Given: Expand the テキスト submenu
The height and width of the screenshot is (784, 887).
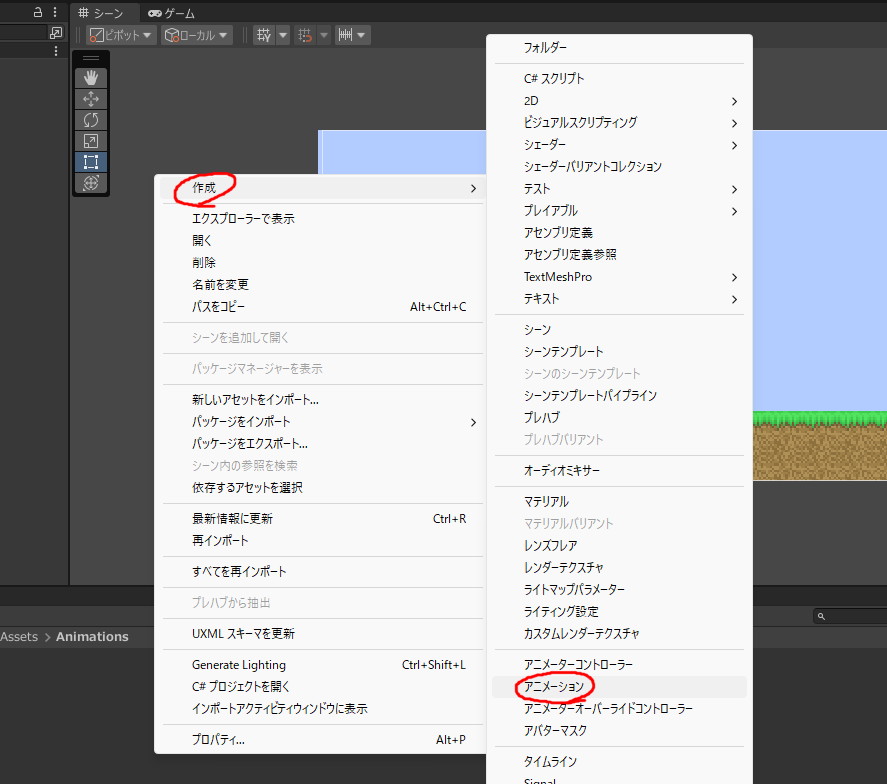Looking at the screenshot, I should coord(619,299).
